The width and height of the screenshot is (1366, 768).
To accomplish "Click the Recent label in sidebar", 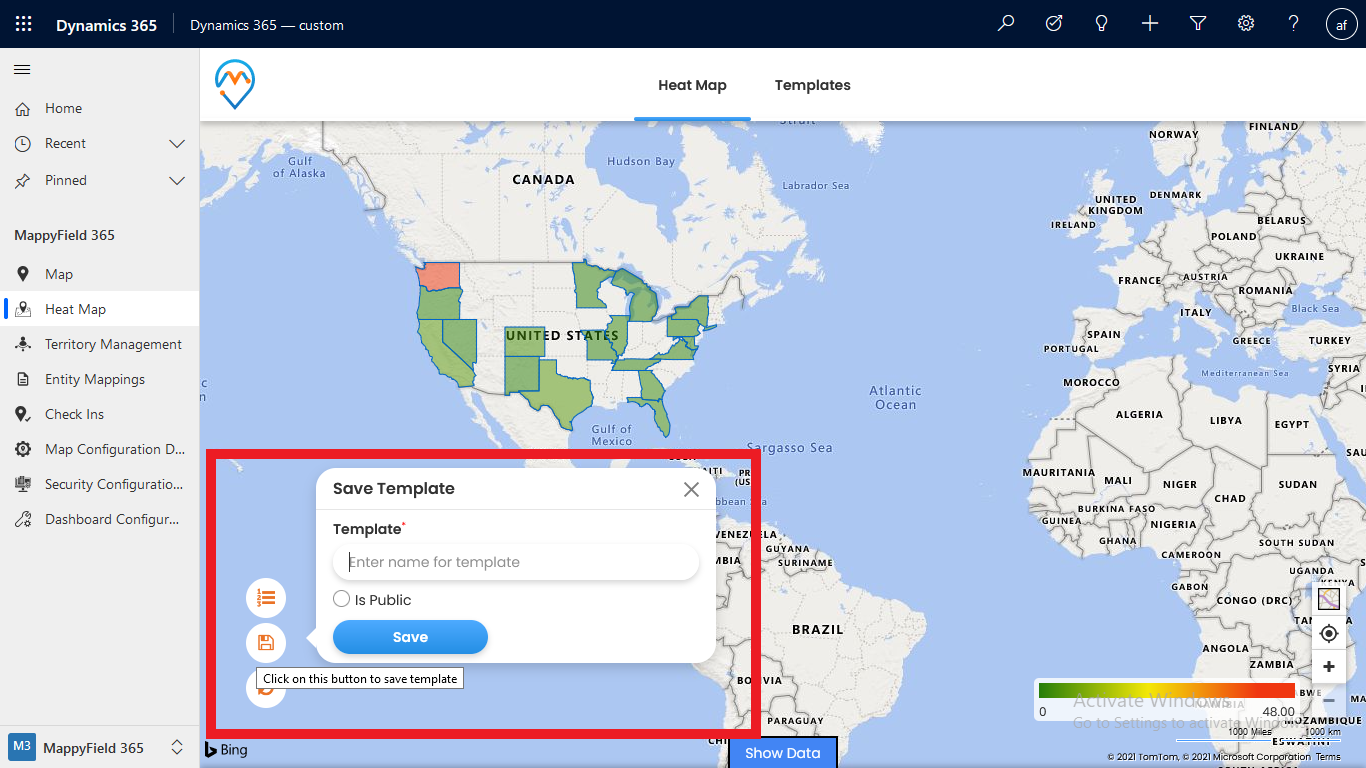I will [66, 143].
